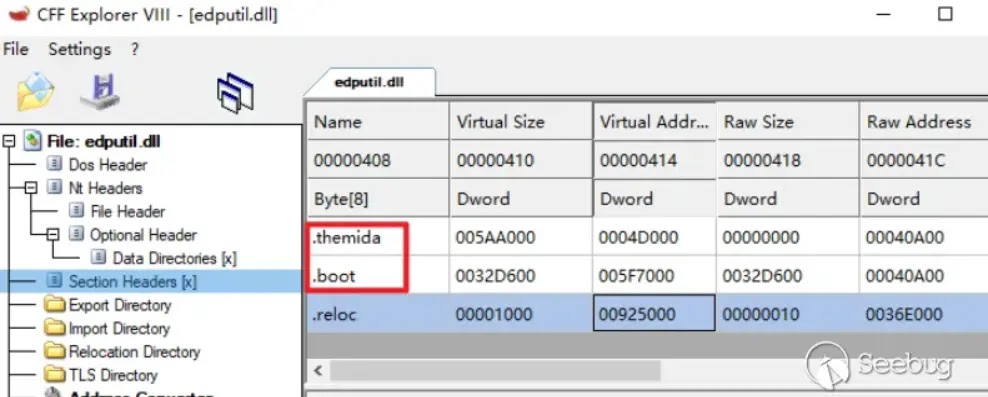
Task: Open the File menu
Action: (16, 49)
